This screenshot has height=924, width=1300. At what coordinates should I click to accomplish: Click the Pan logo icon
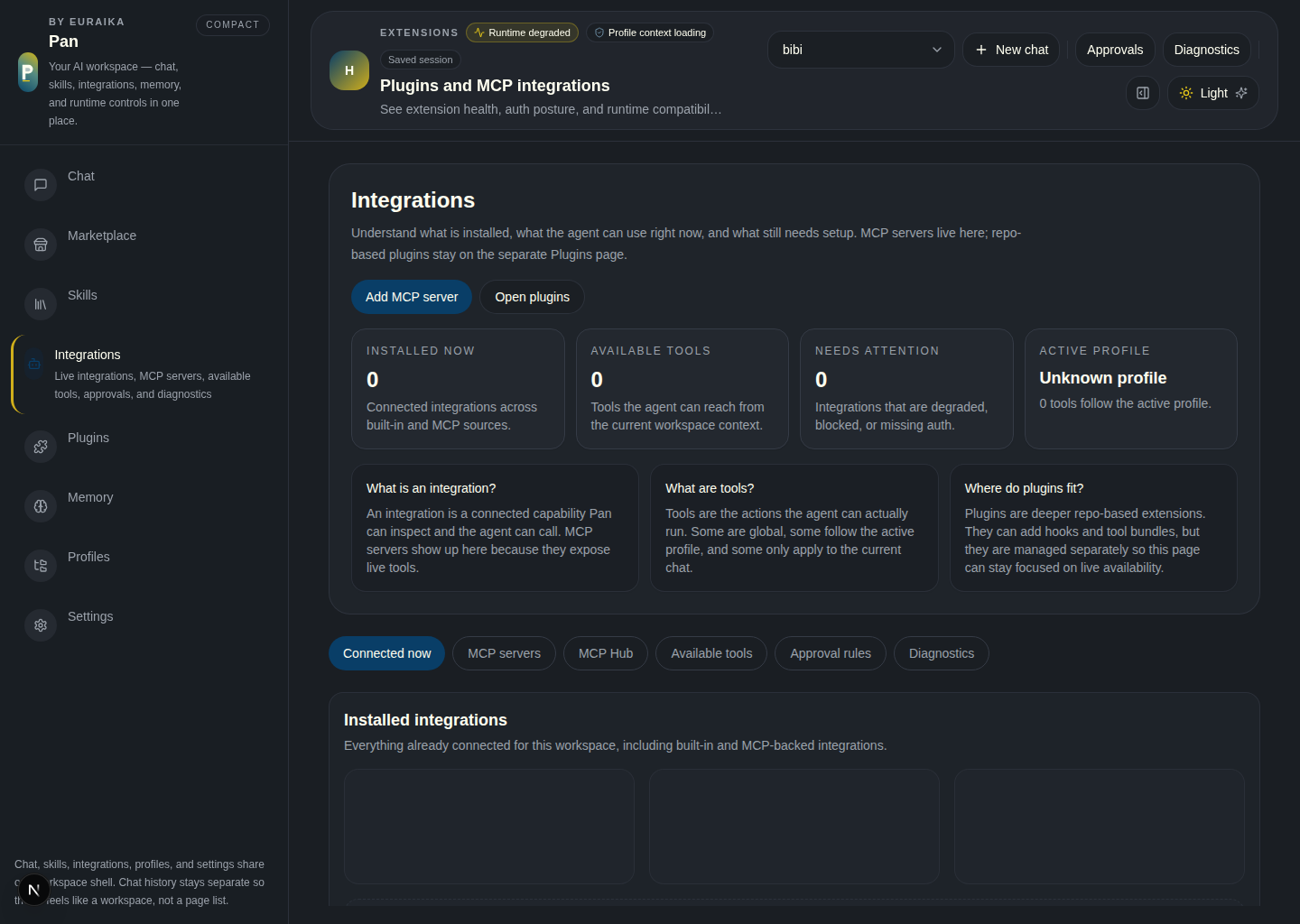[x=28, y=72]
